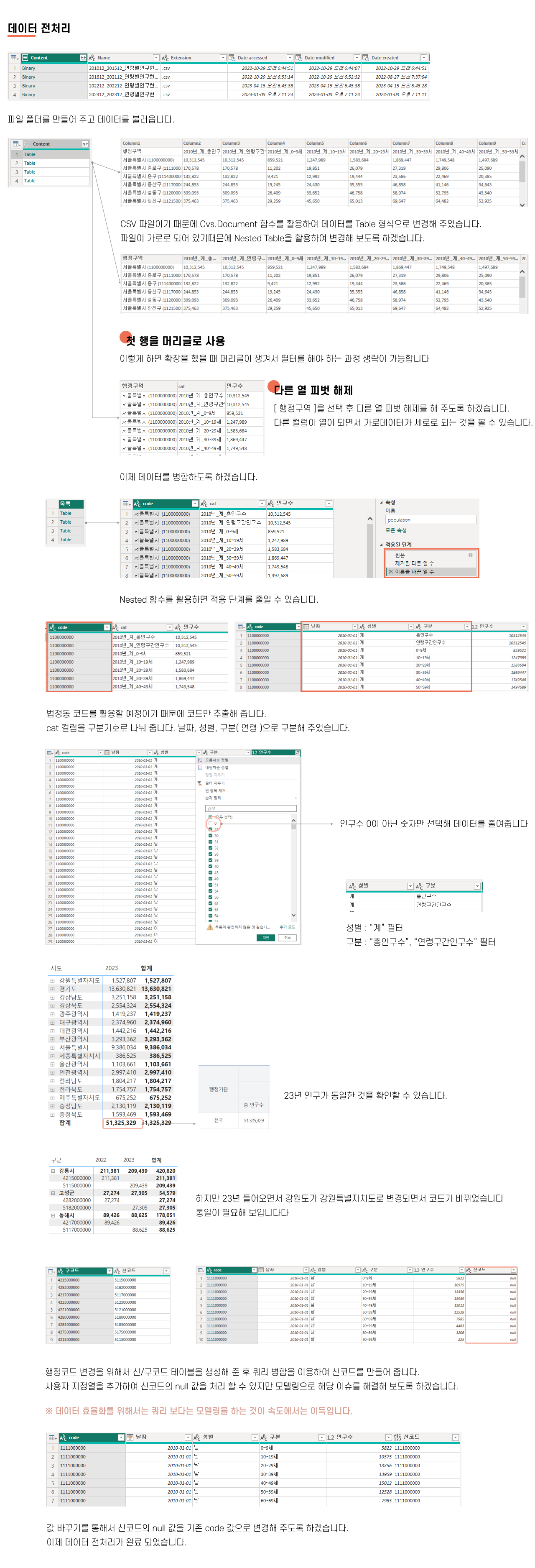The image size is (535, 1568).
Task: Click 필터 지우기 in filter menu
Action: (x=214, y=783)
